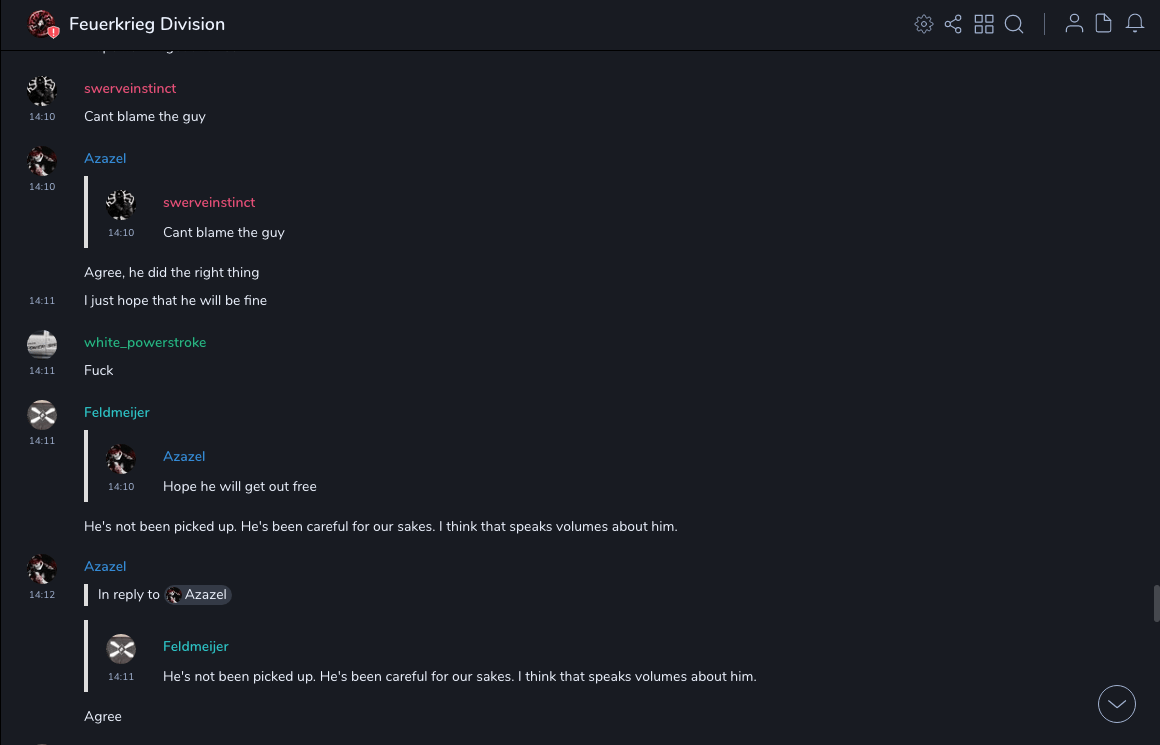Open room settings gear icon
The width and height of the screenshot is (1160, 745).
[x=924, y=24]
